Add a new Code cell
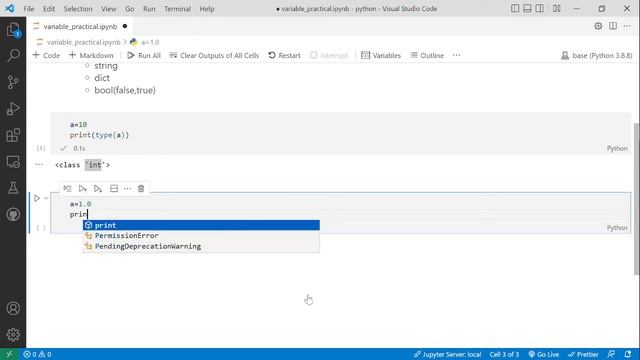 (46, 55)
